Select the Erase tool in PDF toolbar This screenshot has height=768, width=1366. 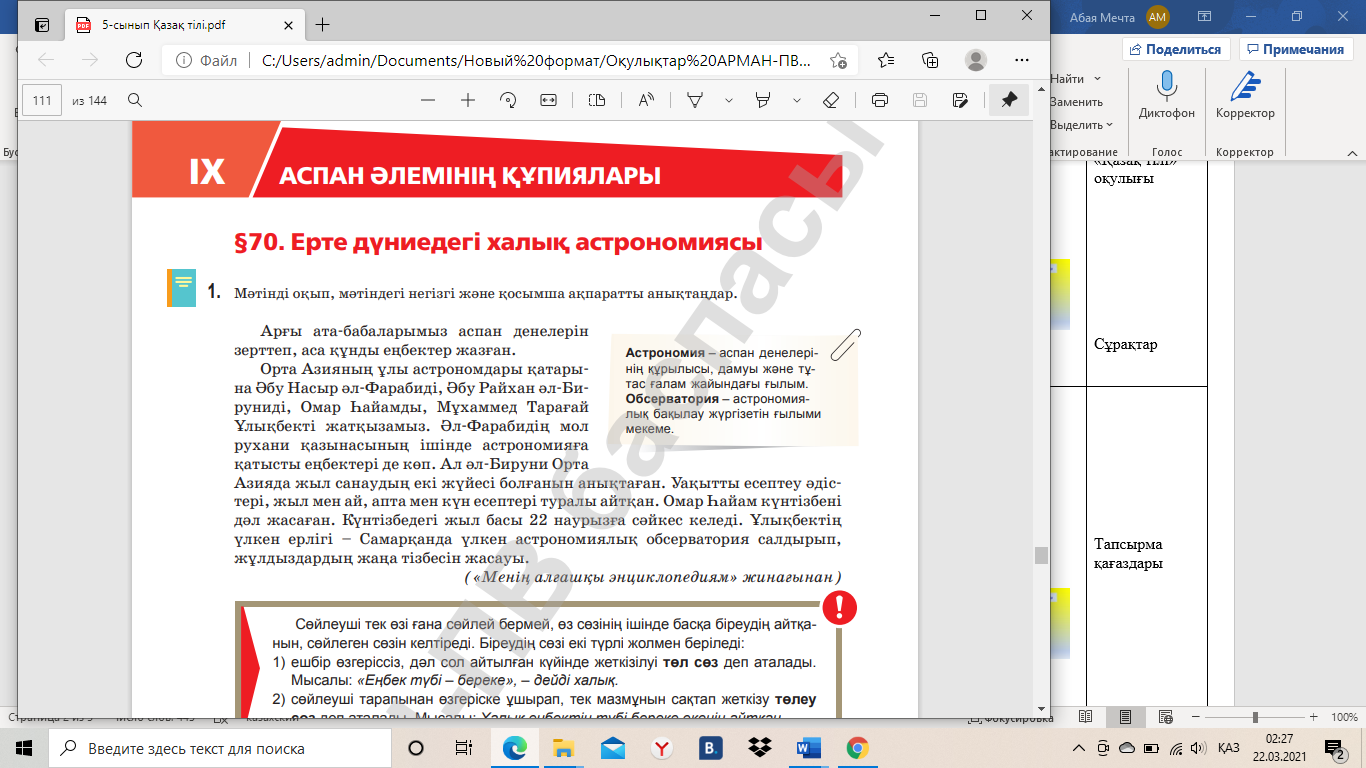point(830,100)
